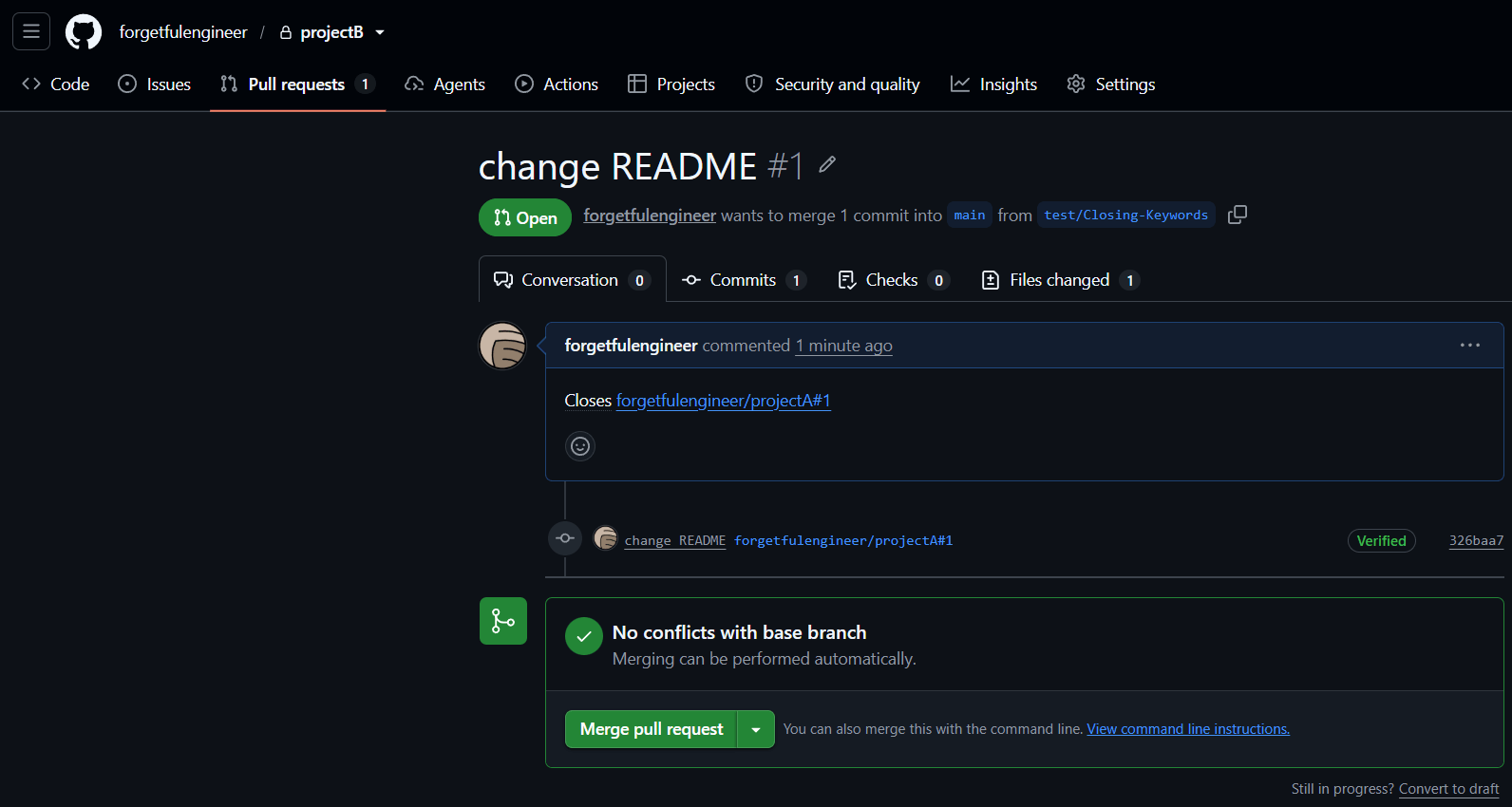Open View command line instructions link

pos(1188,729)
